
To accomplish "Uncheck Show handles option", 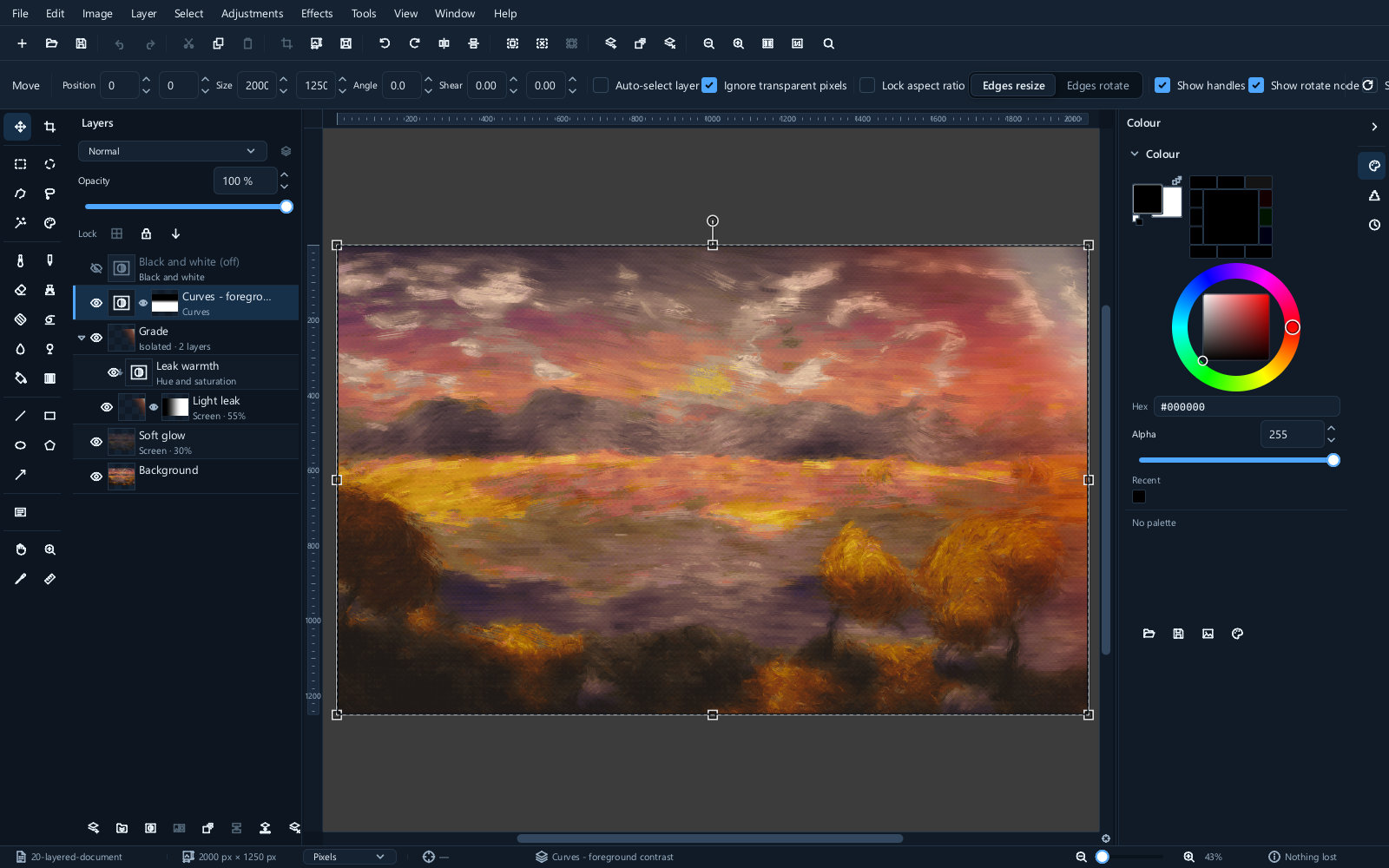I will tap(1162, 85).
